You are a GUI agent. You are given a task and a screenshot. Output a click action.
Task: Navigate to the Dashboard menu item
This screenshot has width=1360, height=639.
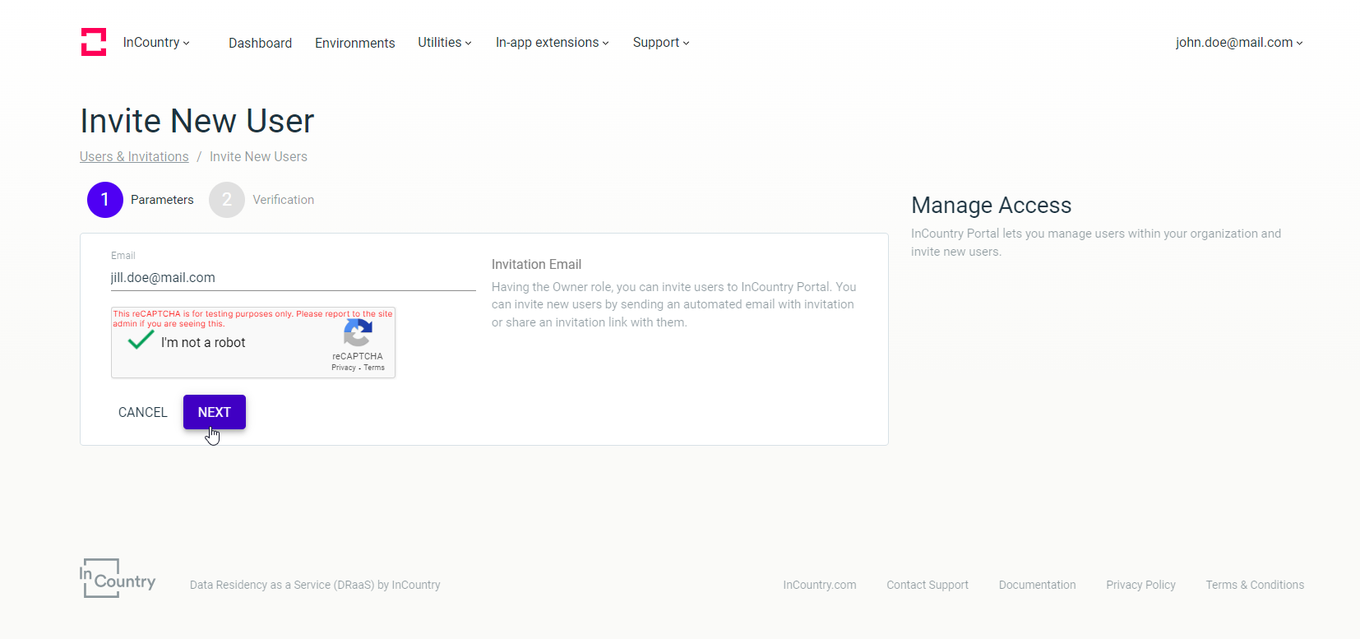click(260, 42)
